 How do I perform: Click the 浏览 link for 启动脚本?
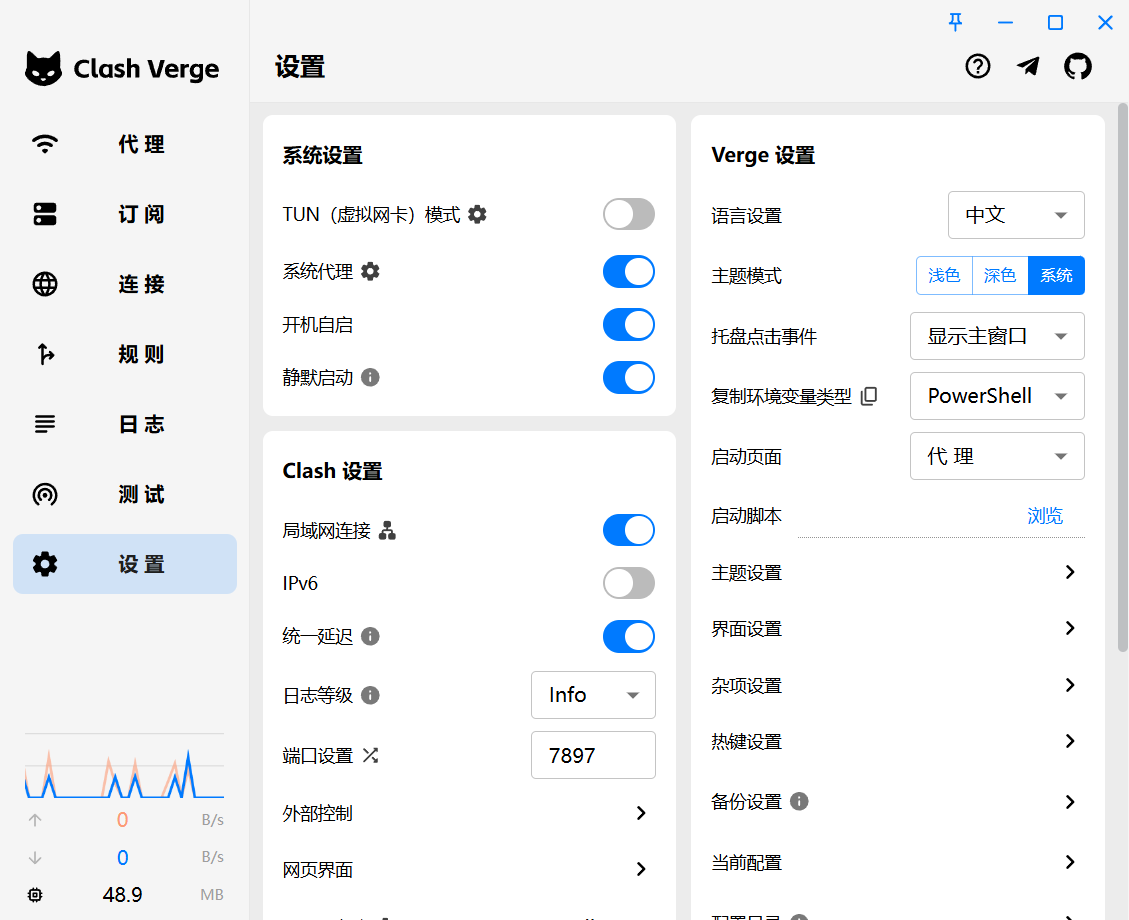1045,516
